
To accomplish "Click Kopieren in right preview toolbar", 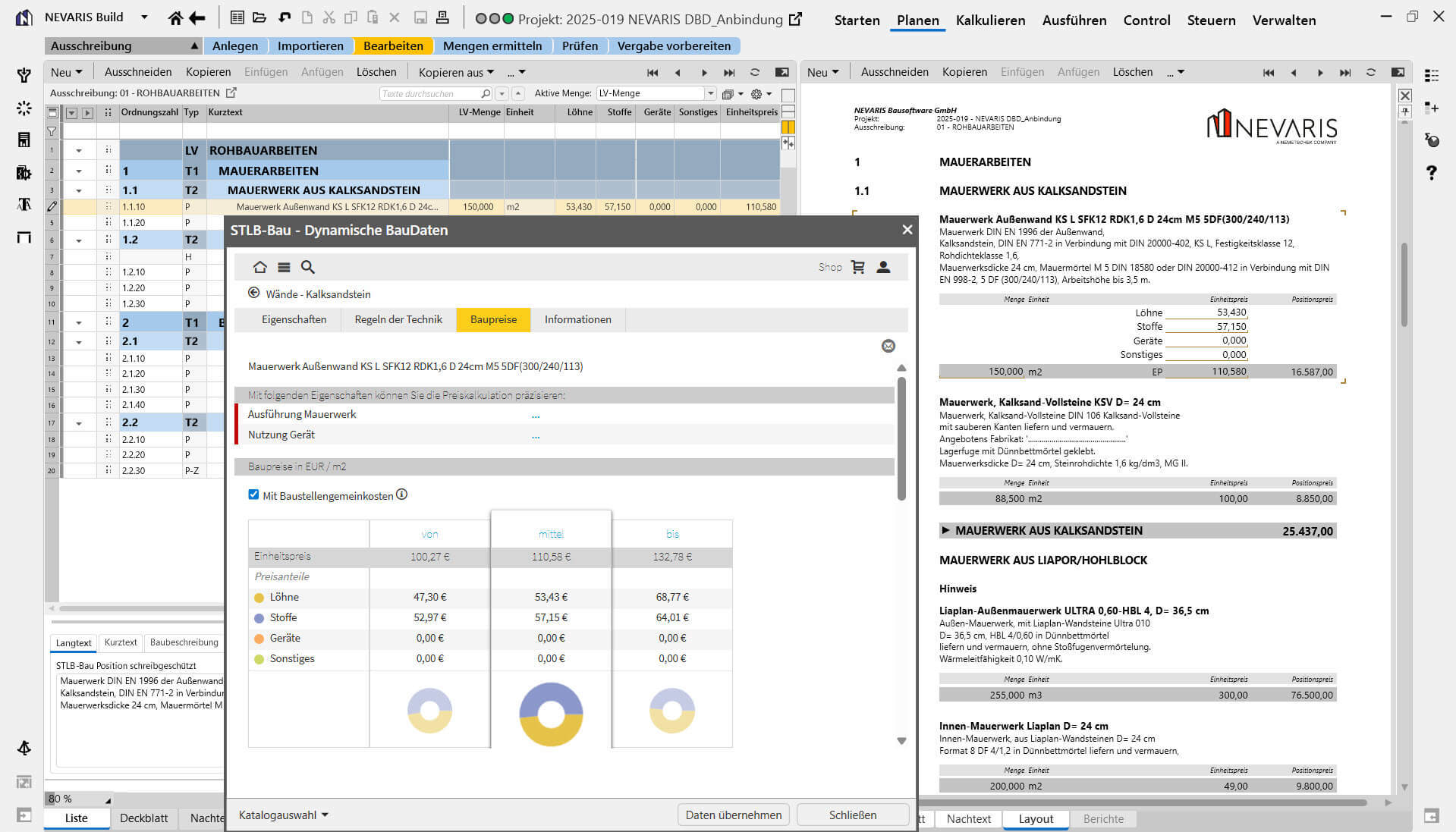I will [x=964, y=72].
